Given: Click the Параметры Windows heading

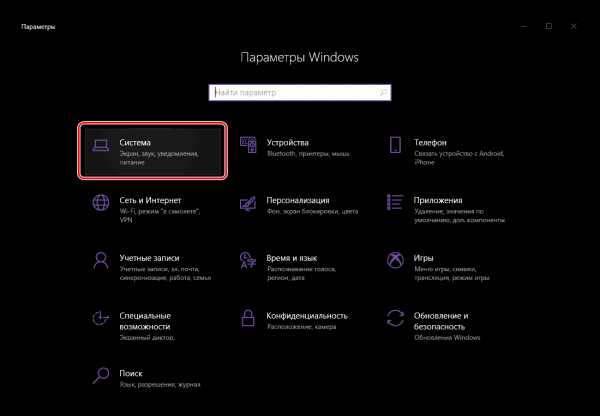Looking at the screenshot, I should pos(300,57).
